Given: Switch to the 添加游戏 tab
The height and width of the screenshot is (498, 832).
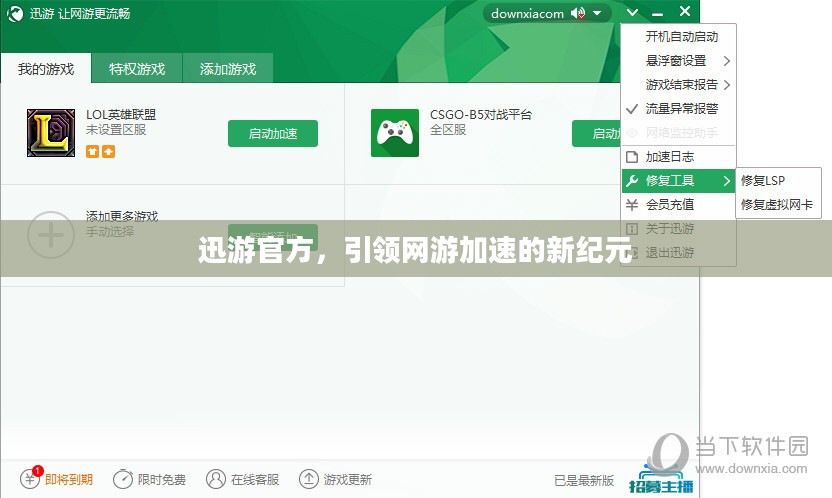Looking at the screenshot, I should (x=228, y=68).
